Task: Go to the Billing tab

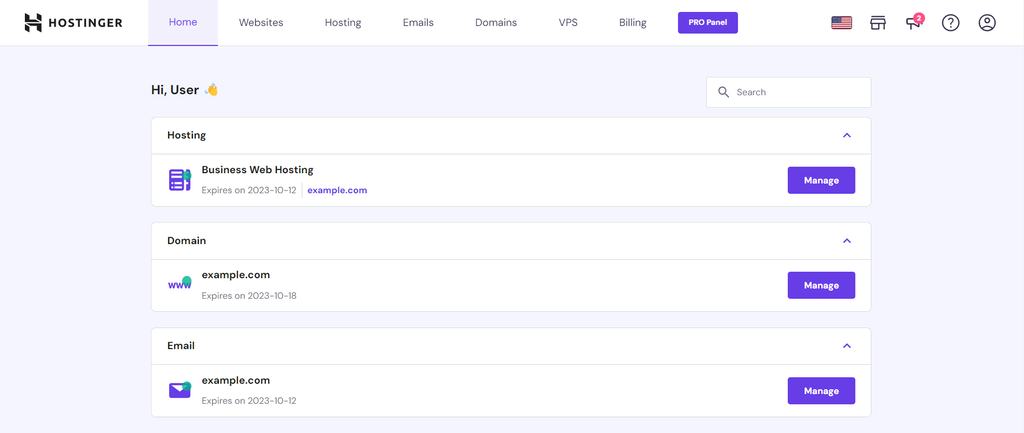Action: pos(632,23)
